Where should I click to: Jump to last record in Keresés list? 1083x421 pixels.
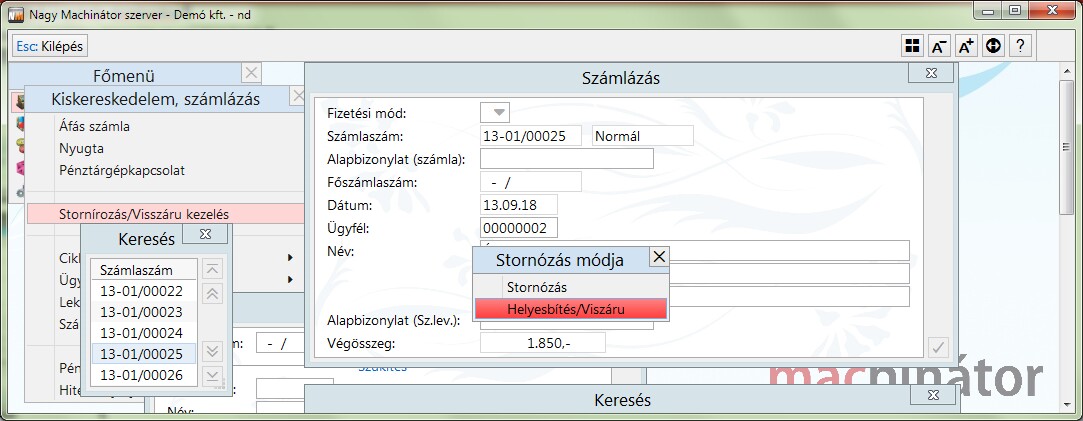click(x=213, y=375)
